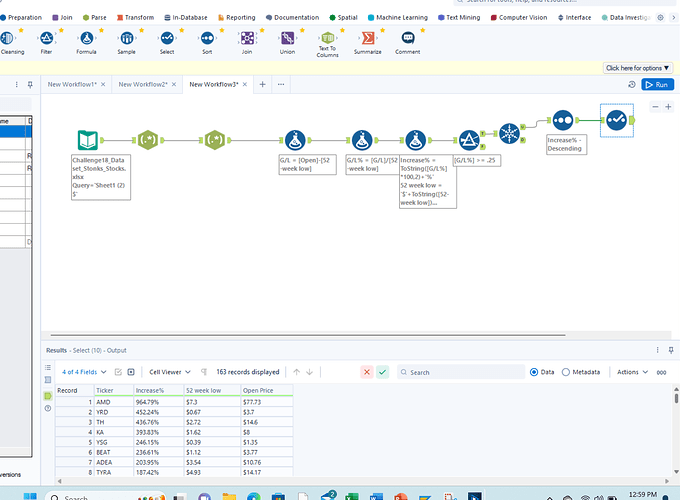Screen dimensions: 680x500
Task: Open the Transform tool category
Action: tap(135, 18)
